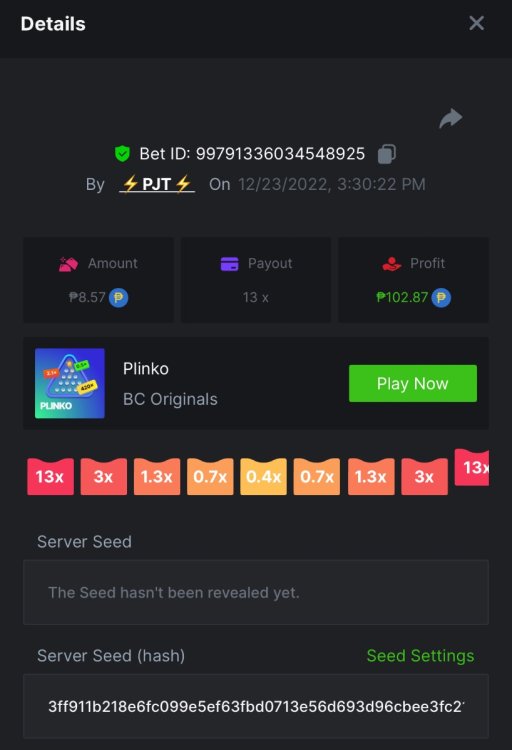The width and height of the screenshot is (512, 750).
Task: Copy the Bet ID with the copy icon
Action: tap(387, 154)
